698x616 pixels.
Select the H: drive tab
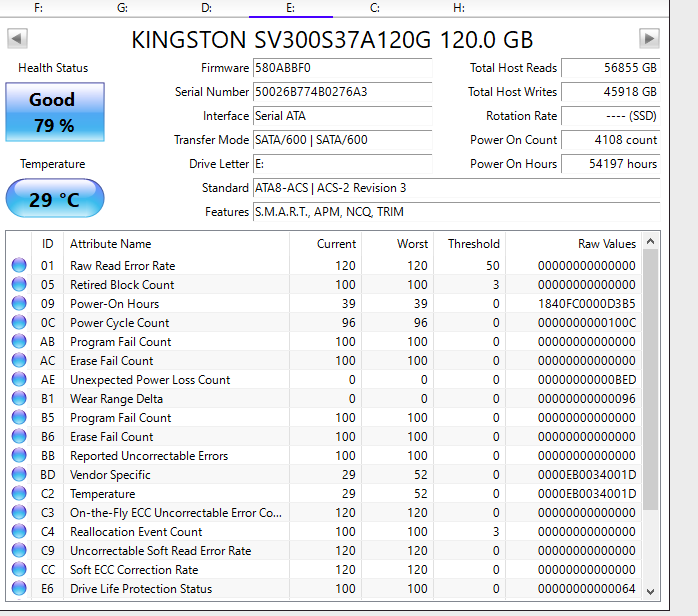[x=459, y=8]
